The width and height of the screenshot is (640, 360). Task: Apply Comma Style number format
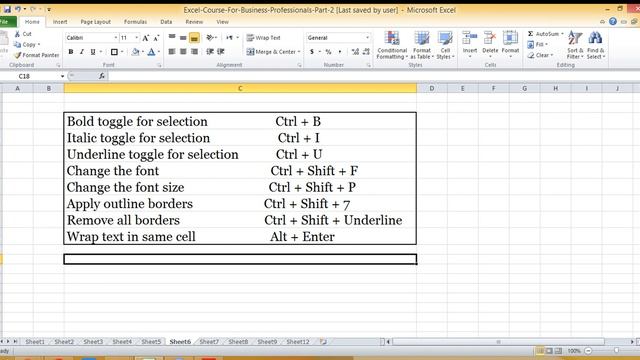(x=340, y=52)
